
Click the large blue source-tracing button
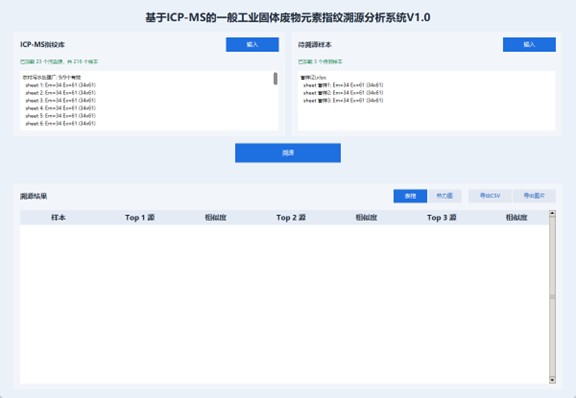coord(288,153)
